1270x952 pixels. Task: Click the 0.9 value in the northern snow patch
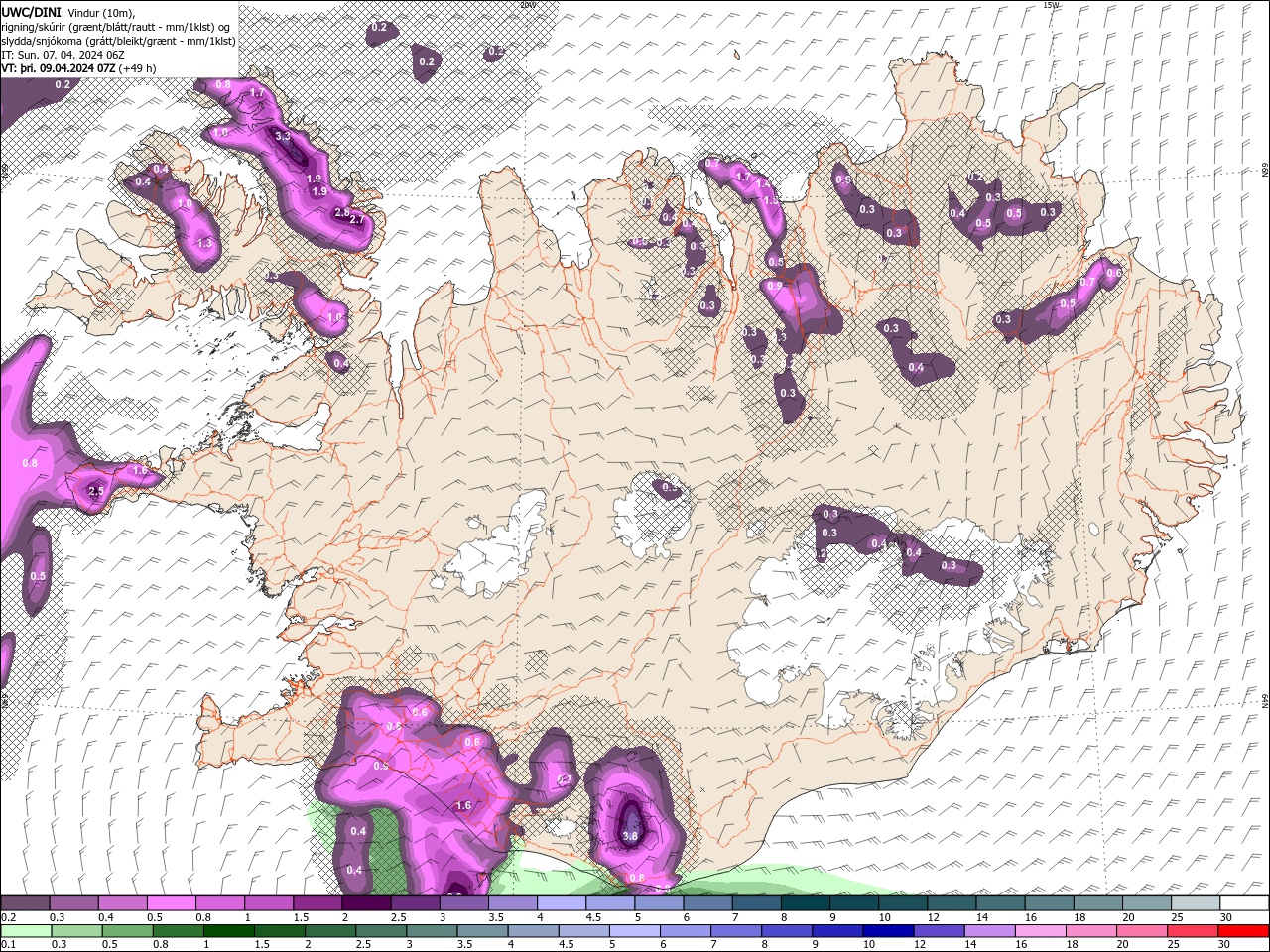(x=775, y=286)
